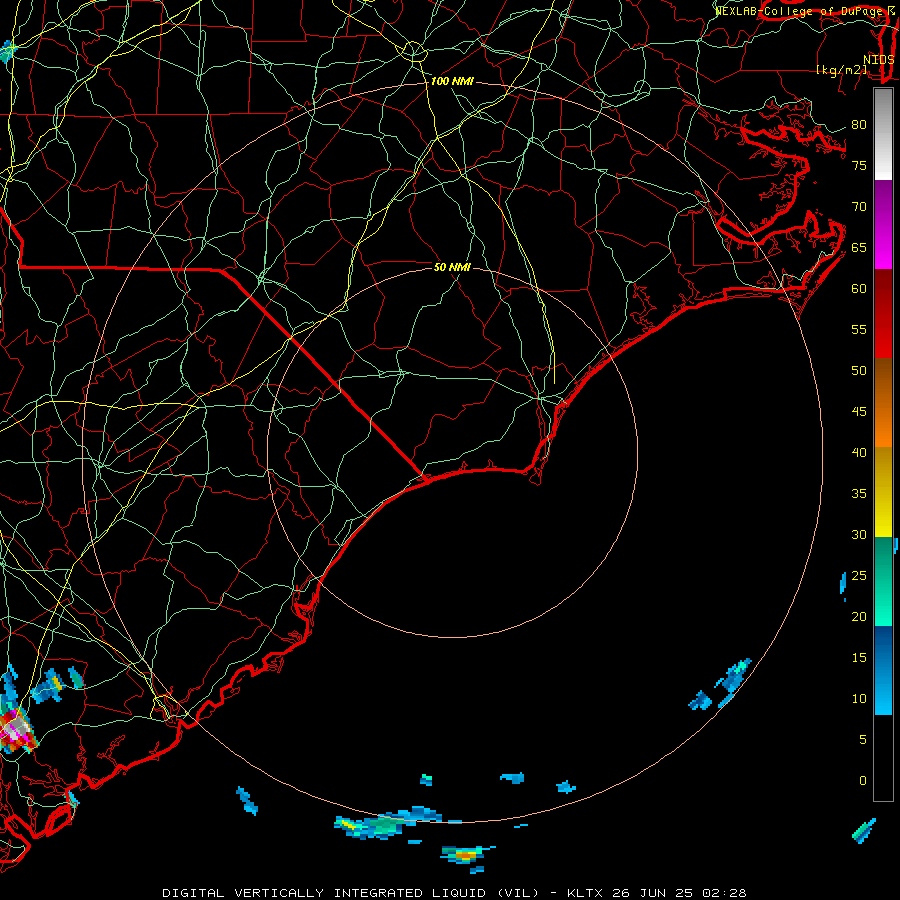The width and height of the screenshot is (900, 900).
Task: Click the "100 NMI" range ring label
Action: 452,82
